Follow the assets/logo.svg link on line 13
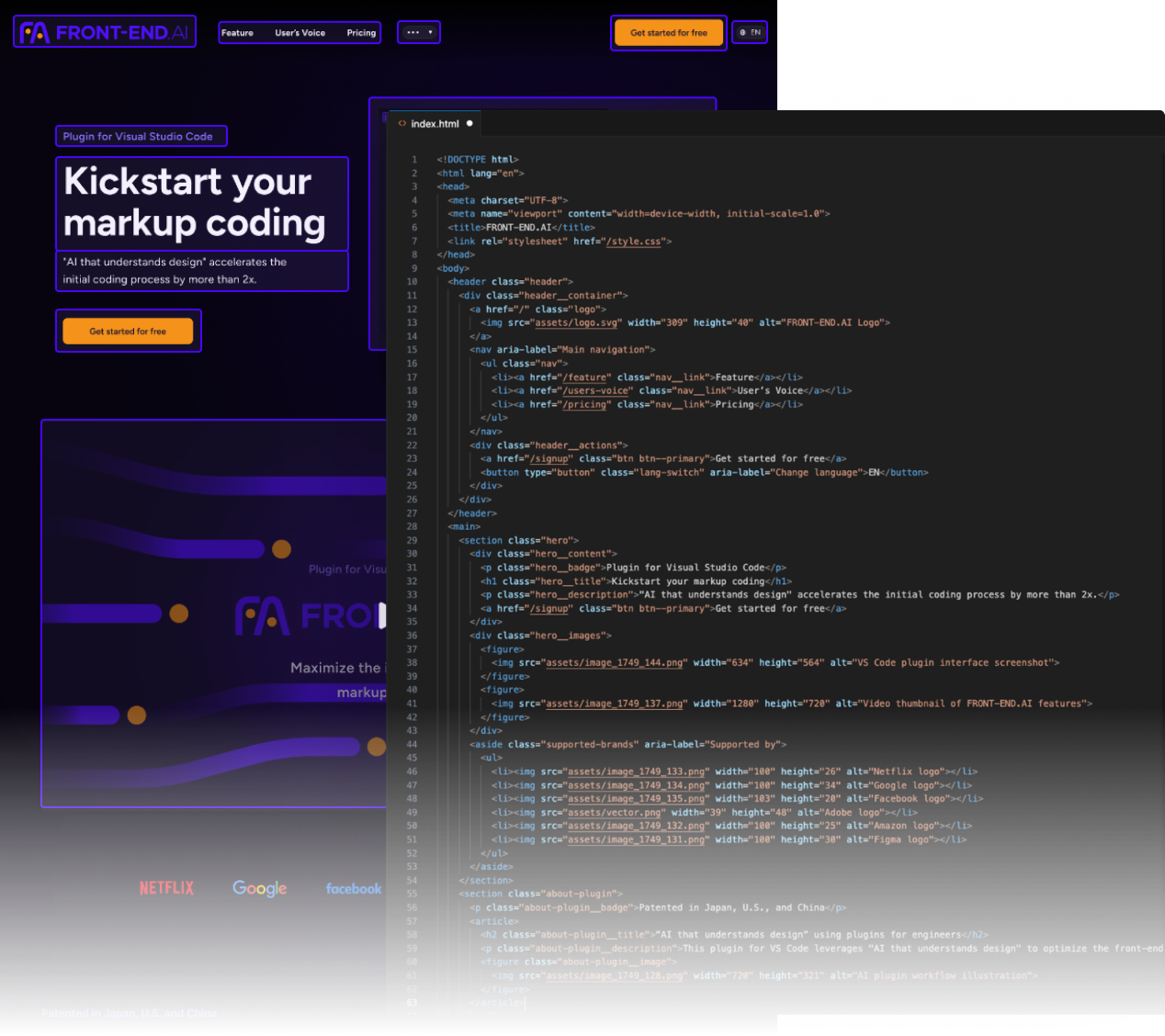 [x=577, y=323]
